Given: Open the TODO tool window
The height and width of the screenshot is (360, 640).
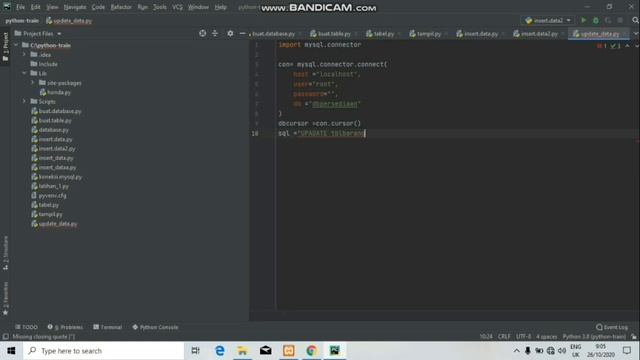Looking at the screenshot, I should pyautogui.click(x=26, y=327).
